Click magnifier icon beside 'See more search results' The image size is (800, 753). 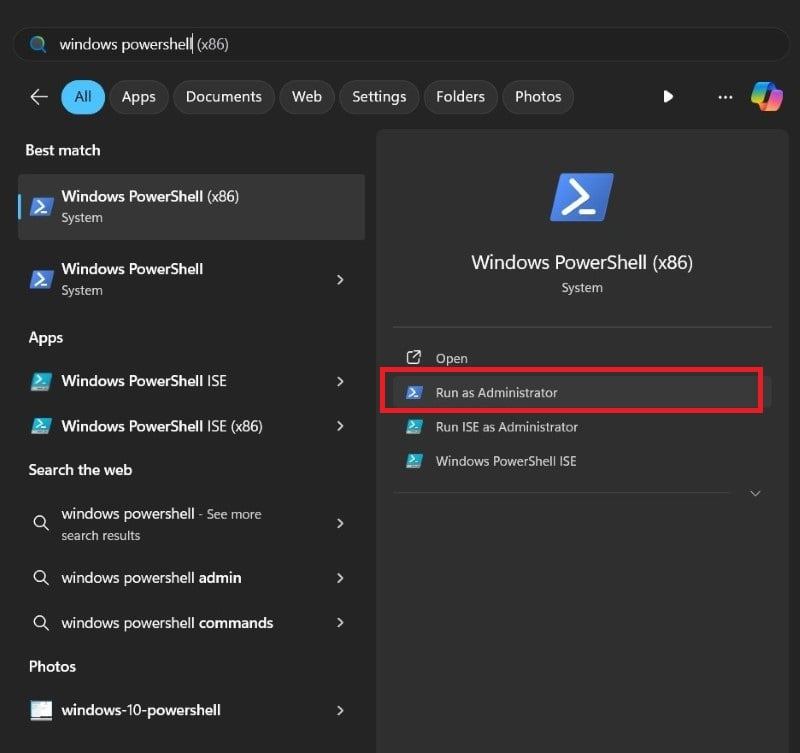pos(41,523)
